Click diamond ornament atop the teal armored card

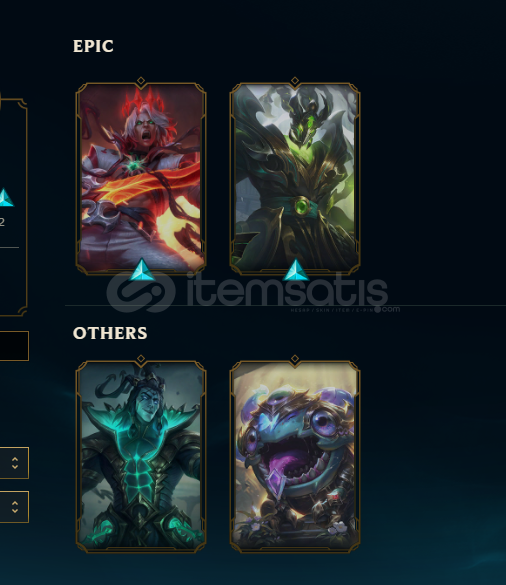141,359
